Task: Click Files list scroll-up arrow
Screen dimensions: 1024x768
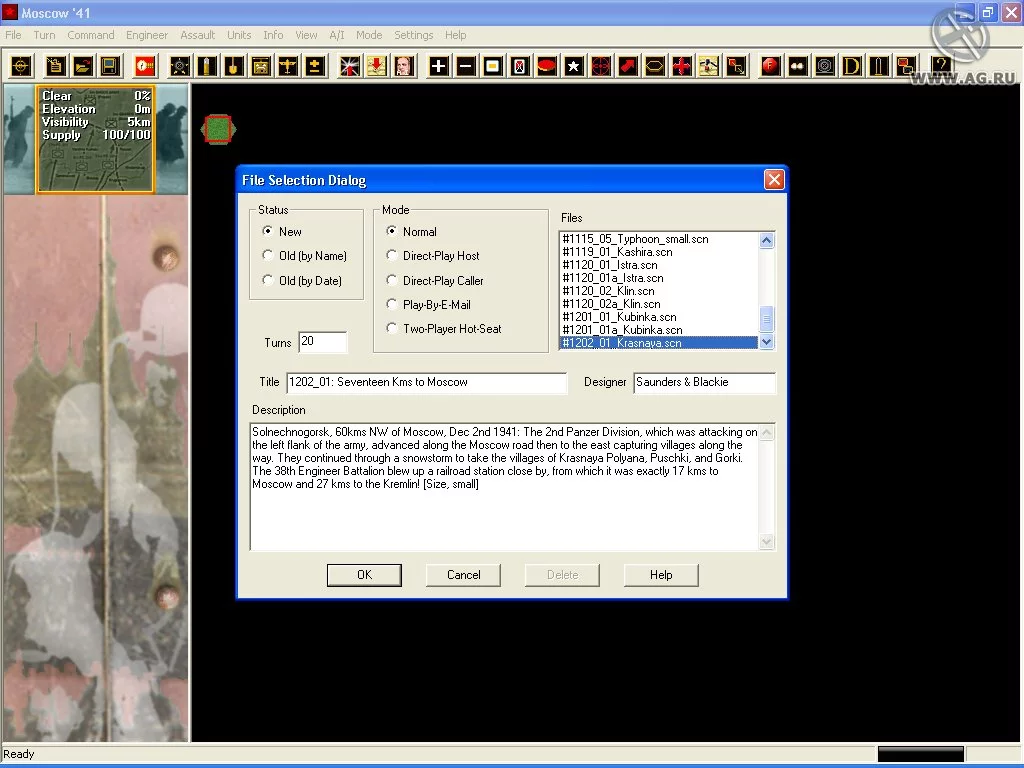Action: [x=767, y=240]
